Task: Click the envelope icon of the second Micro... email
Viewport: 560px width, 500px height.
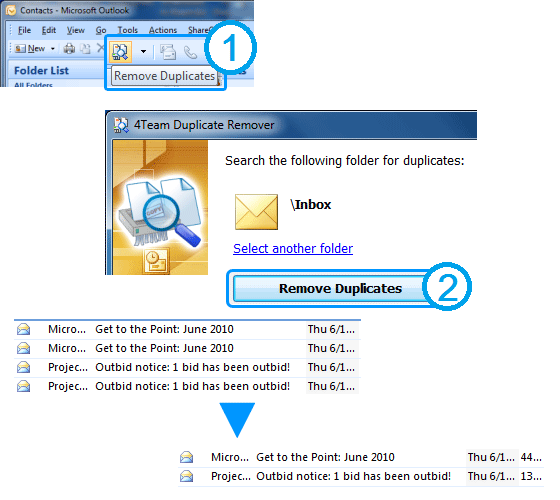Action: (x=24, y=348)
